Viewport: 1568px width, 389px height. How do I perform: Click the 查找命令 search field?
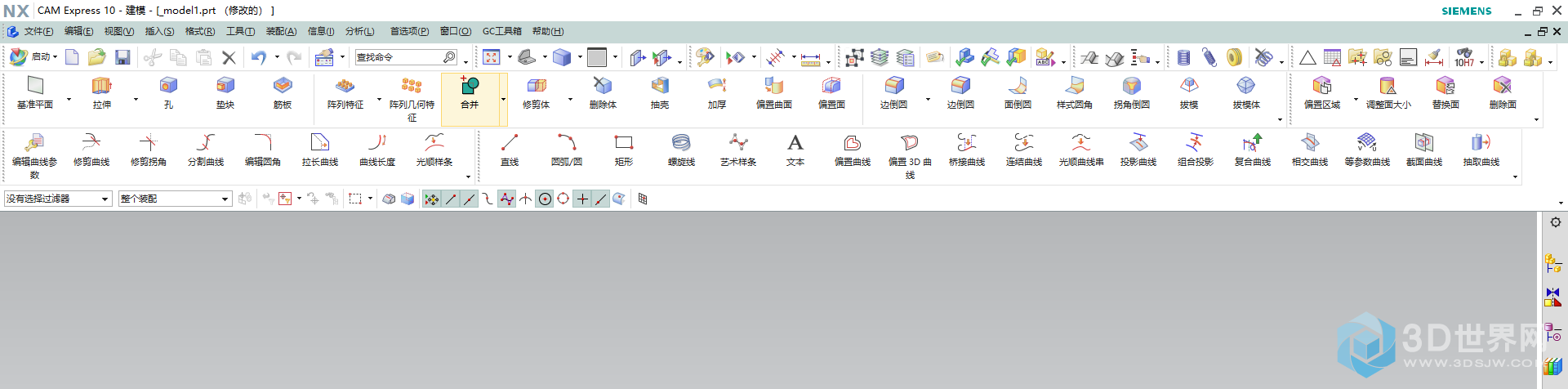406,57
